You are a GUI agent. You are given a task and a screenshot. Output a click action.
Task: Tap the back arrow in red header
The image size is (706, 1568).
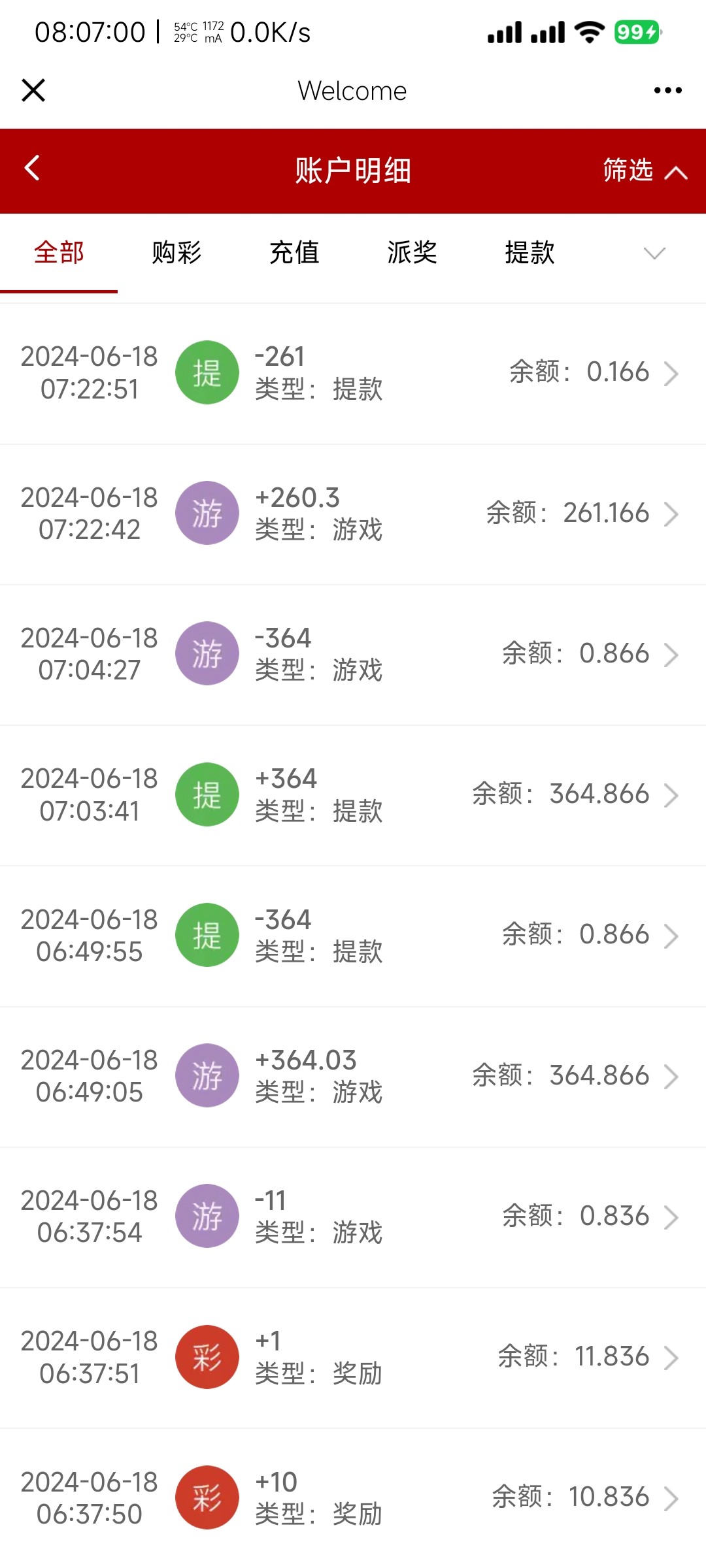point(32,168)
